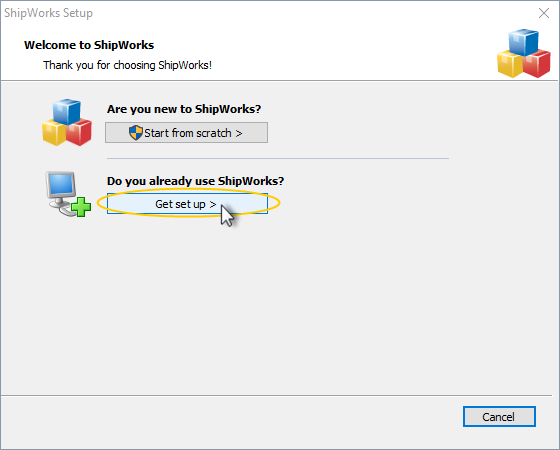Click the computer icon beside 'already use ShipWorks'

[x=68, y=194]
